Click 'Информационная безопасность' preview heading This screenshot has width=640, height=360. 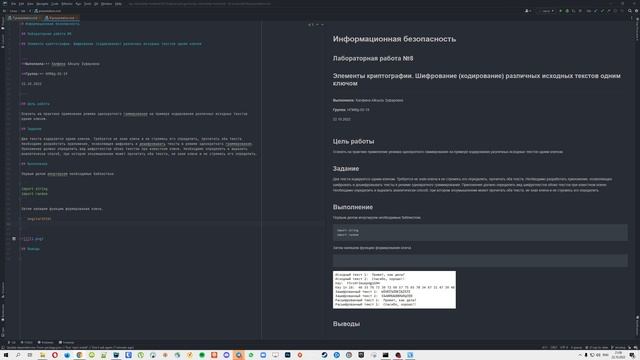pyautogui.click(x=394, y=39)
